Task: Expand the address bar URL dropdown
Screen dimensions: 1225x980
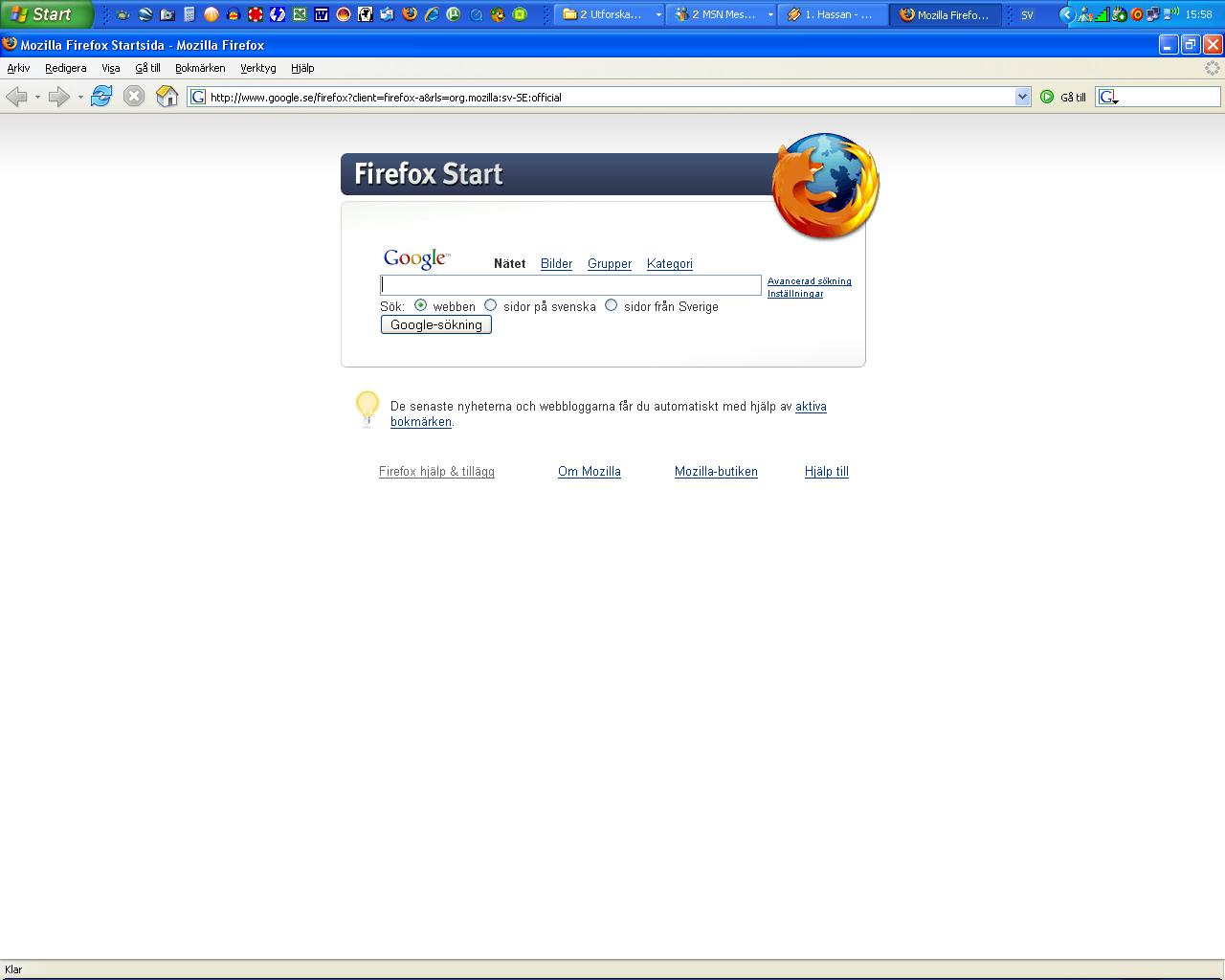Action: 1022,97
